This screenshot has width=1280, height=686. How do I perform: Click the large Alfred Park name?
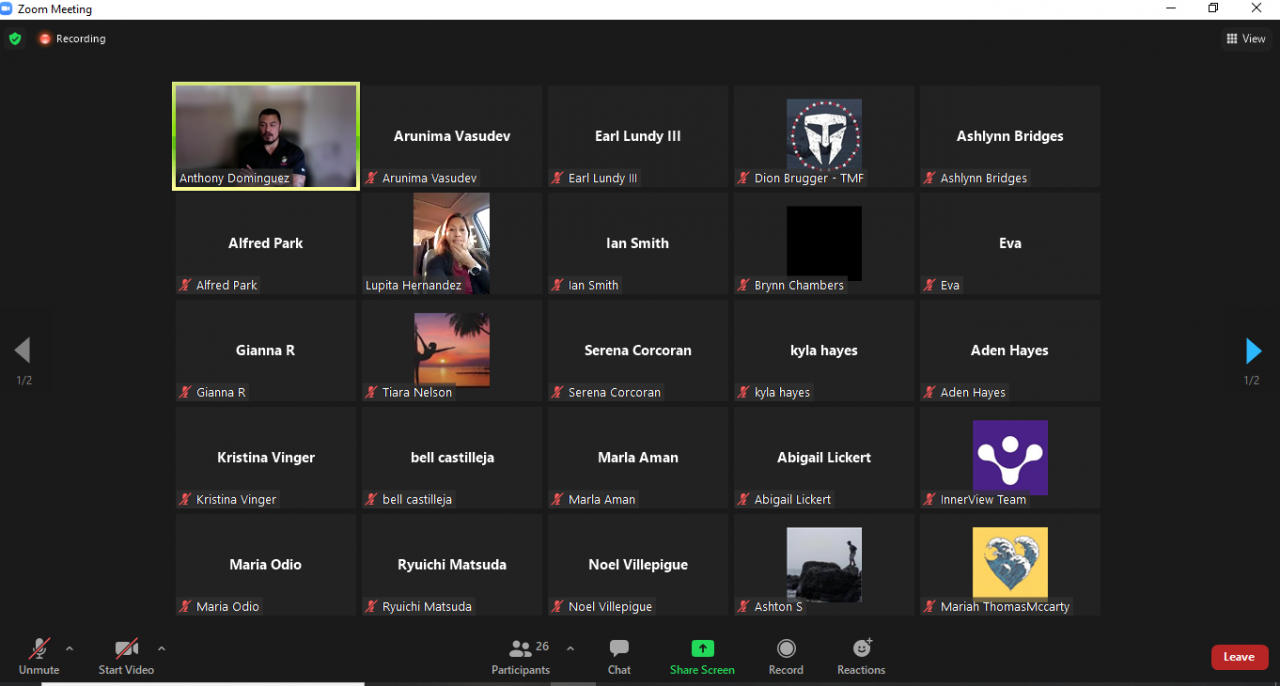(266, 243)
